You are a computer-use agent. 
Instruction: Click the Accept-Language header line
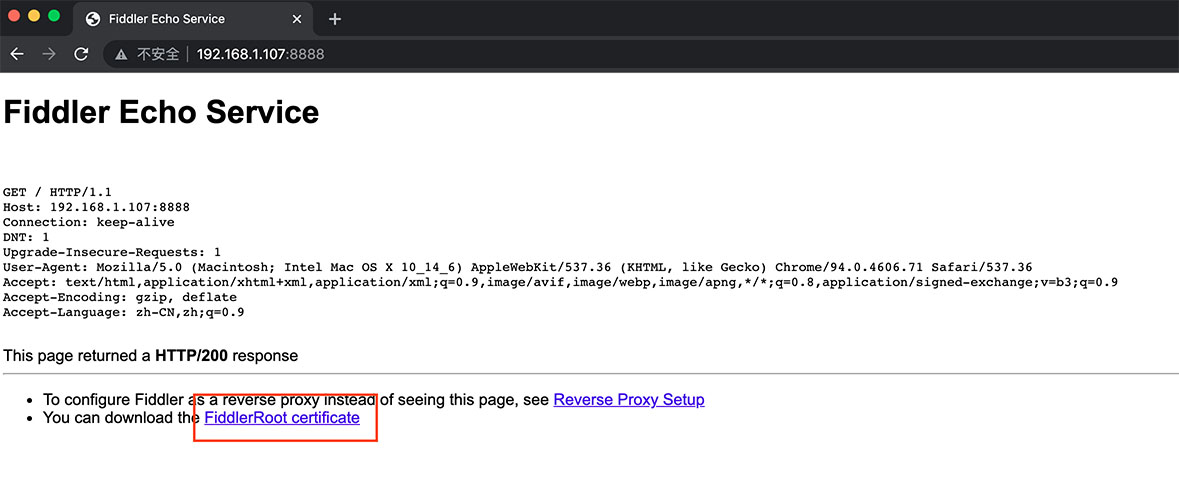pyautogui.click(x=123, y=313)
